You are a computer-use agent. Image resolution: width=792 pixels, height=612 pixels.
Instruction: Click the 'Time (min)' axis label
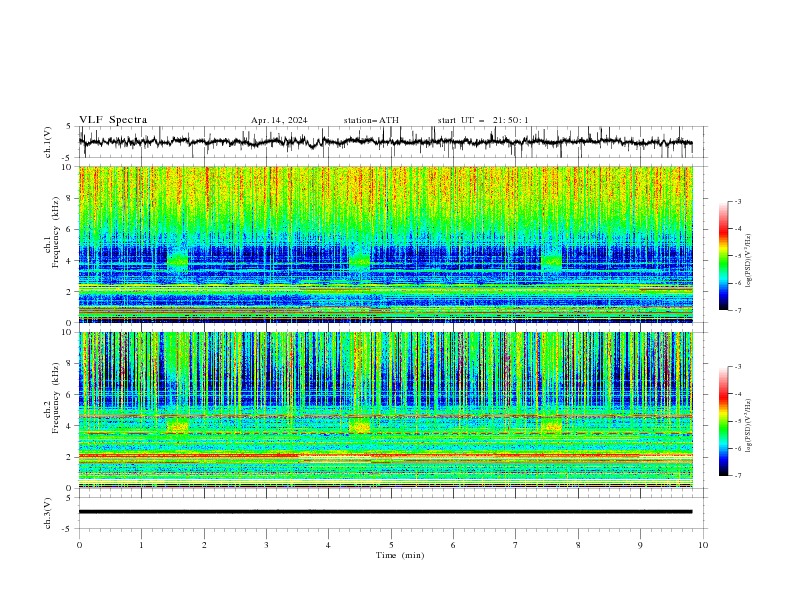pos(400,555)
